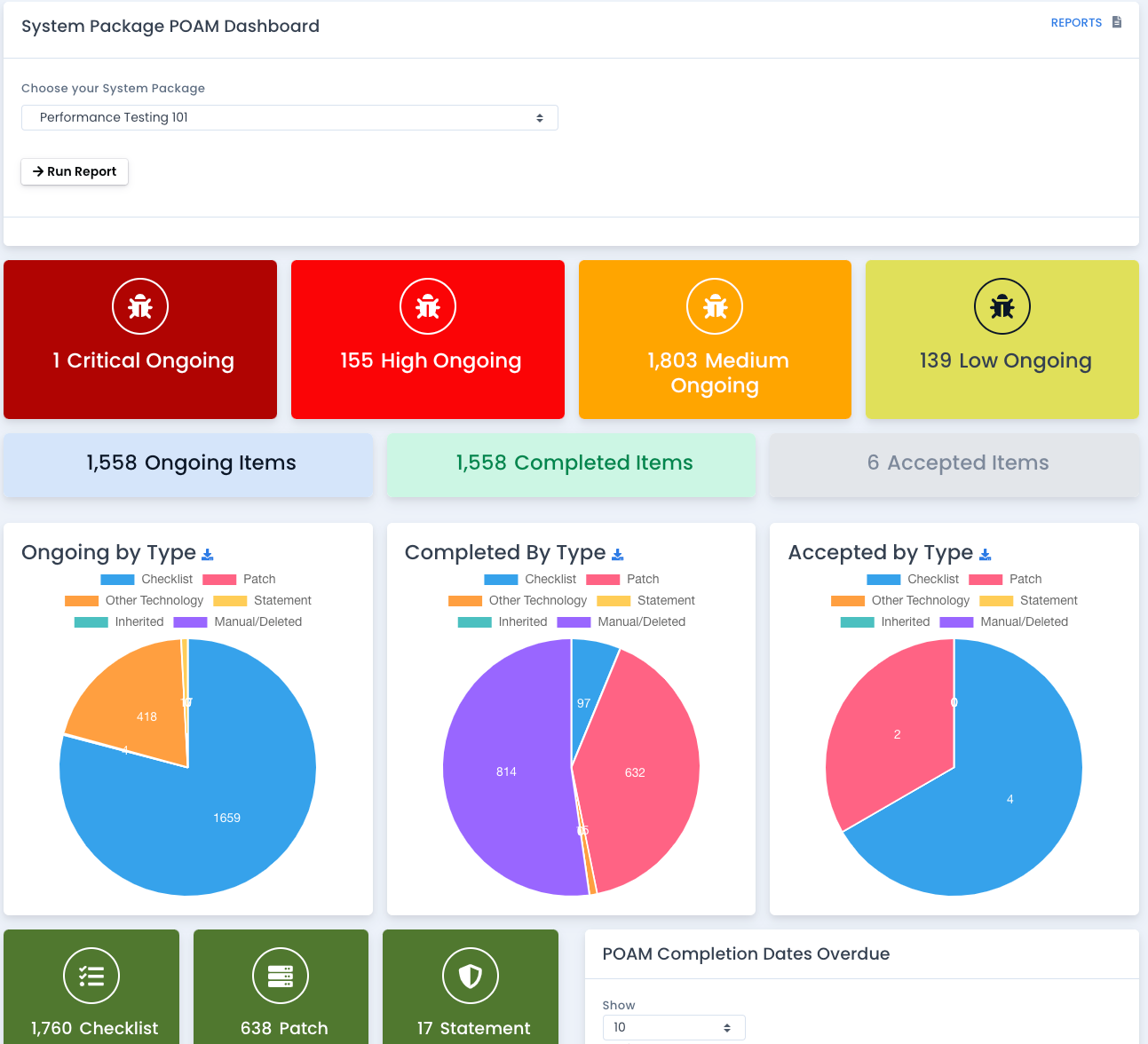Image resolution: width=1148 pixels, height=1044 pixels.
Task: Download the Accepted by Type chart
Action: point(986,555)
